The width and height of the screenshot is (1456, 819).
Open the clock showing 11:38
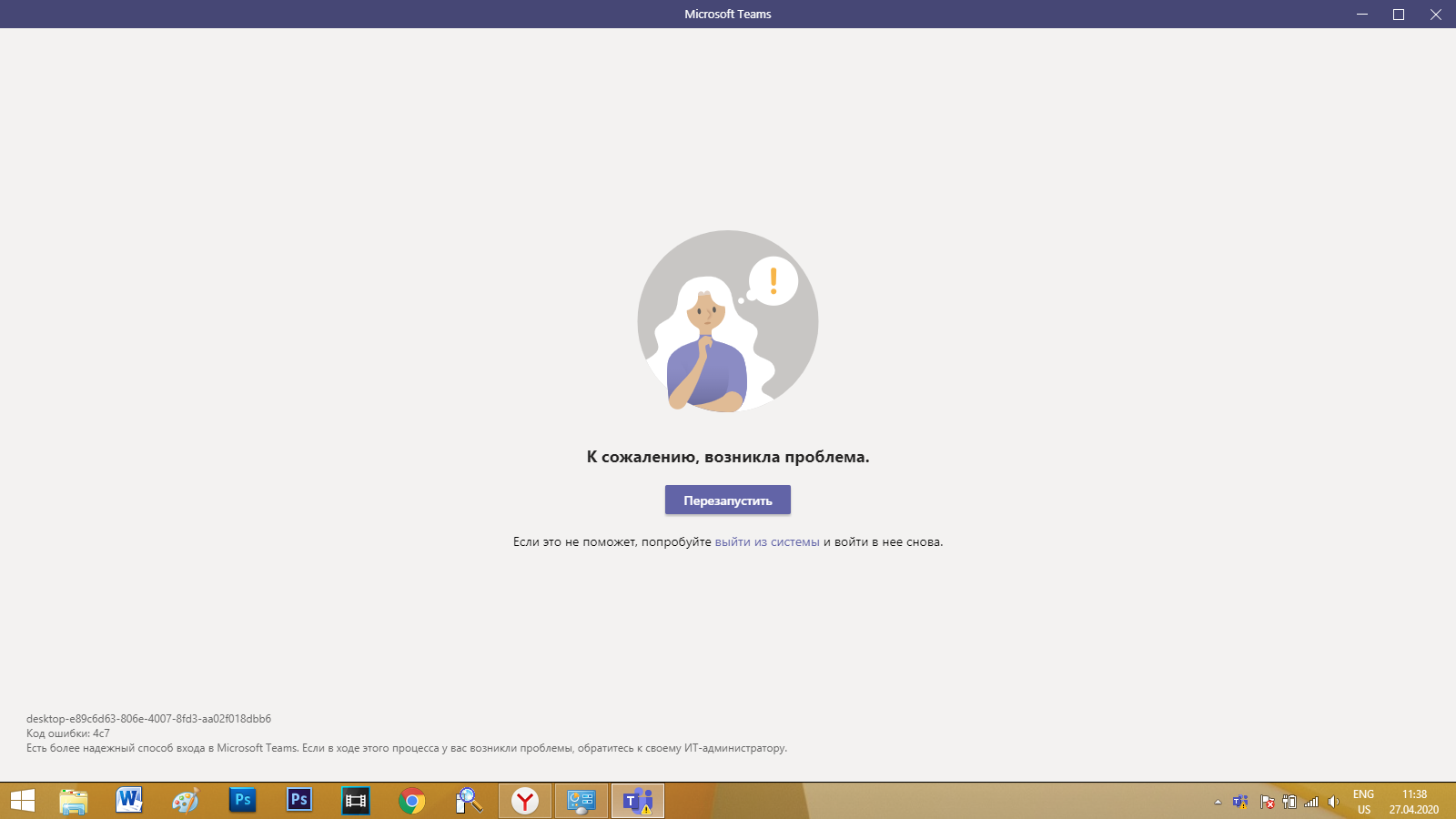coord(1414,802)
